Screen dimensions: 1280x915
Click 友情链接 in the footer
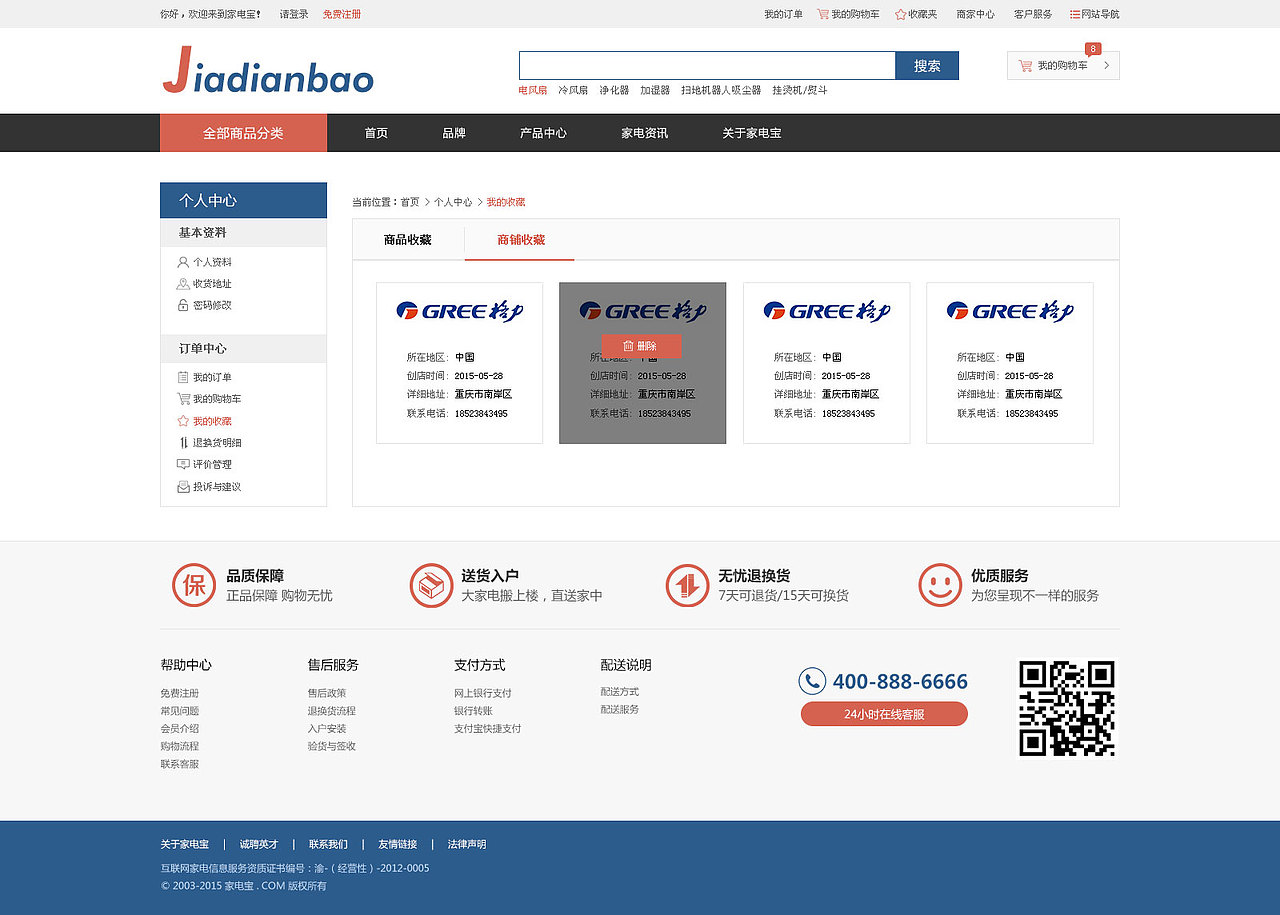[397, 845]
